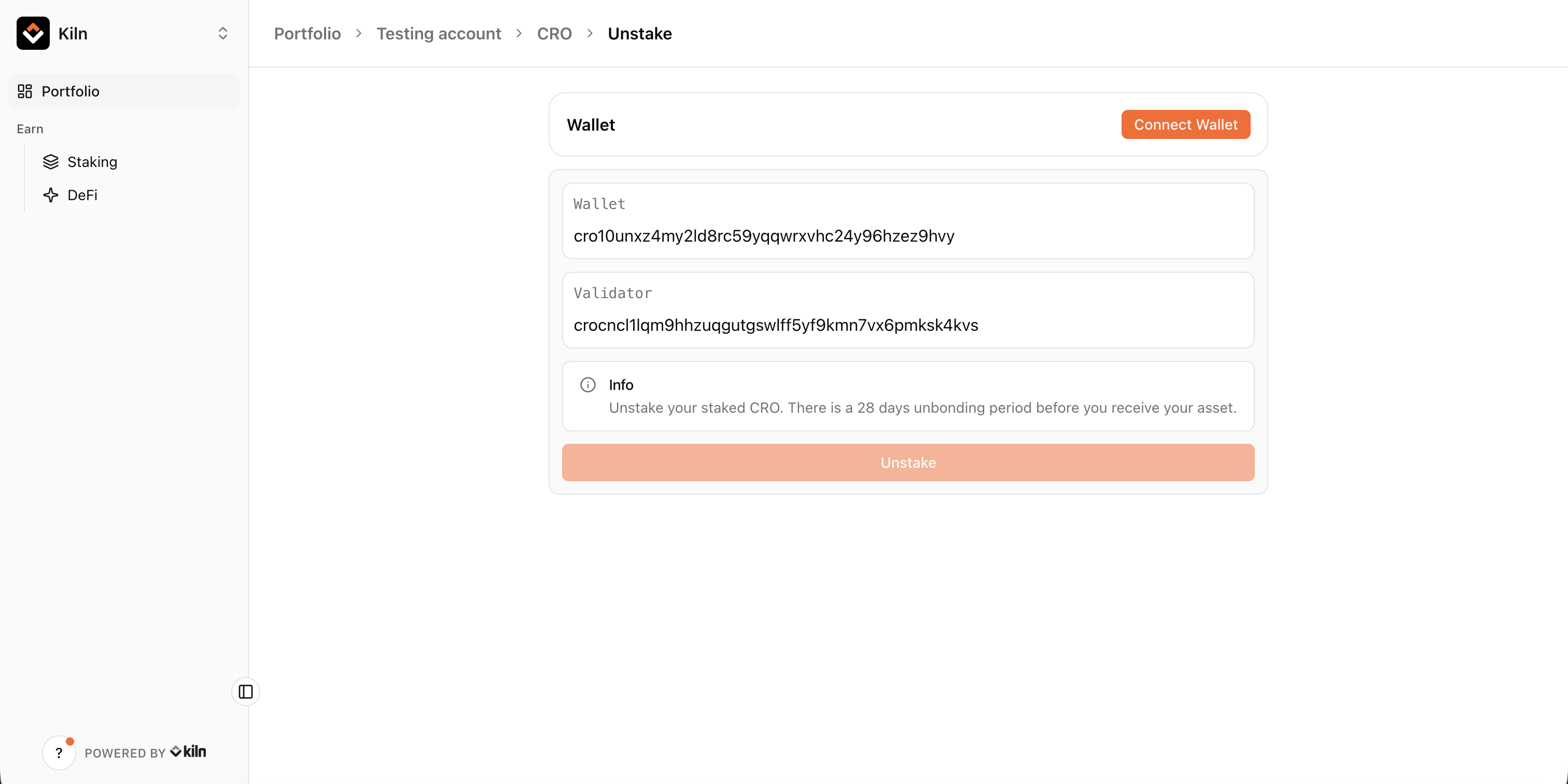Click the Portfolio grid icon in sidebar

click(25, 91)
